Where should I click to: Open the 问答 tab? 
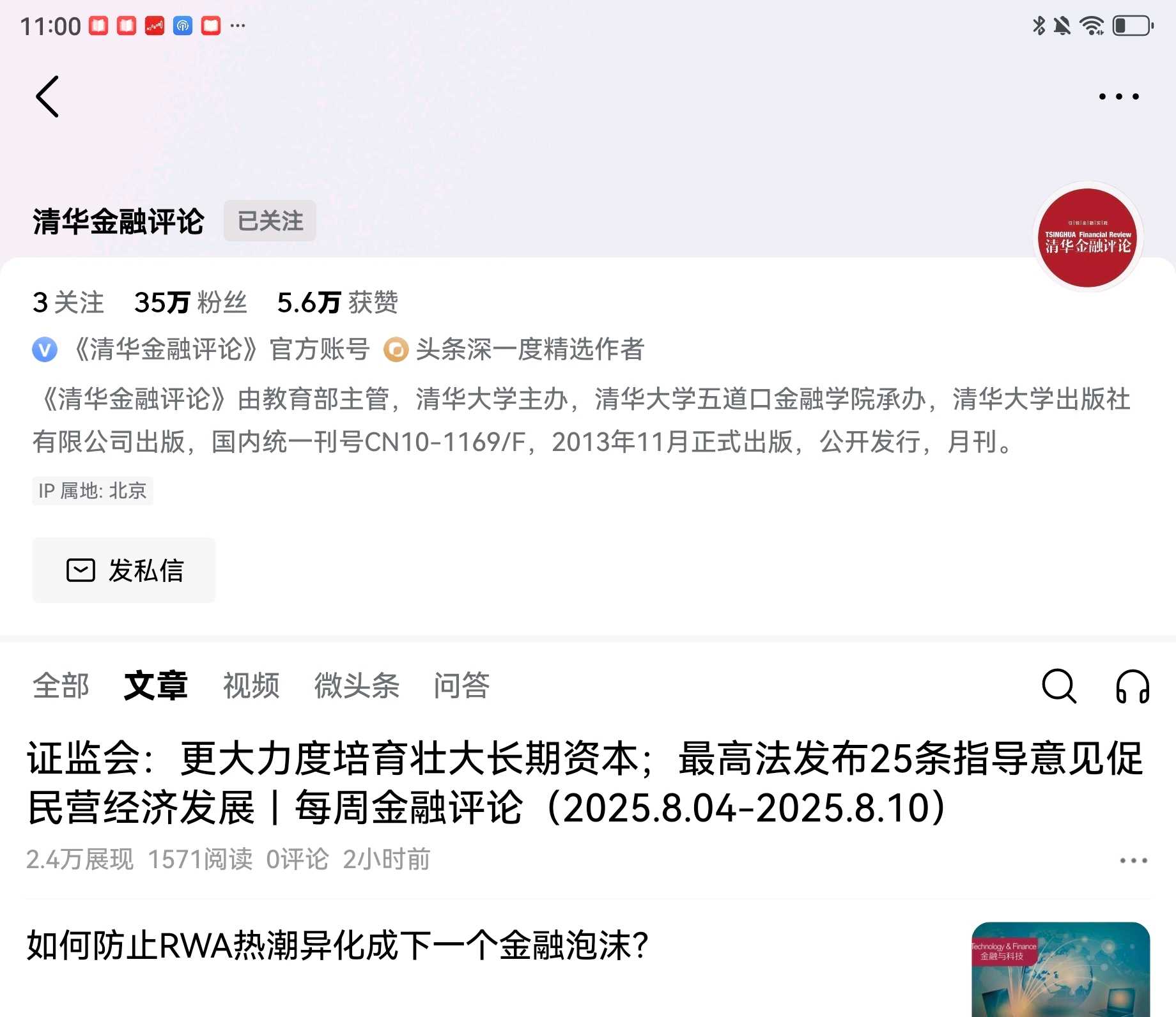pos(461,686)
